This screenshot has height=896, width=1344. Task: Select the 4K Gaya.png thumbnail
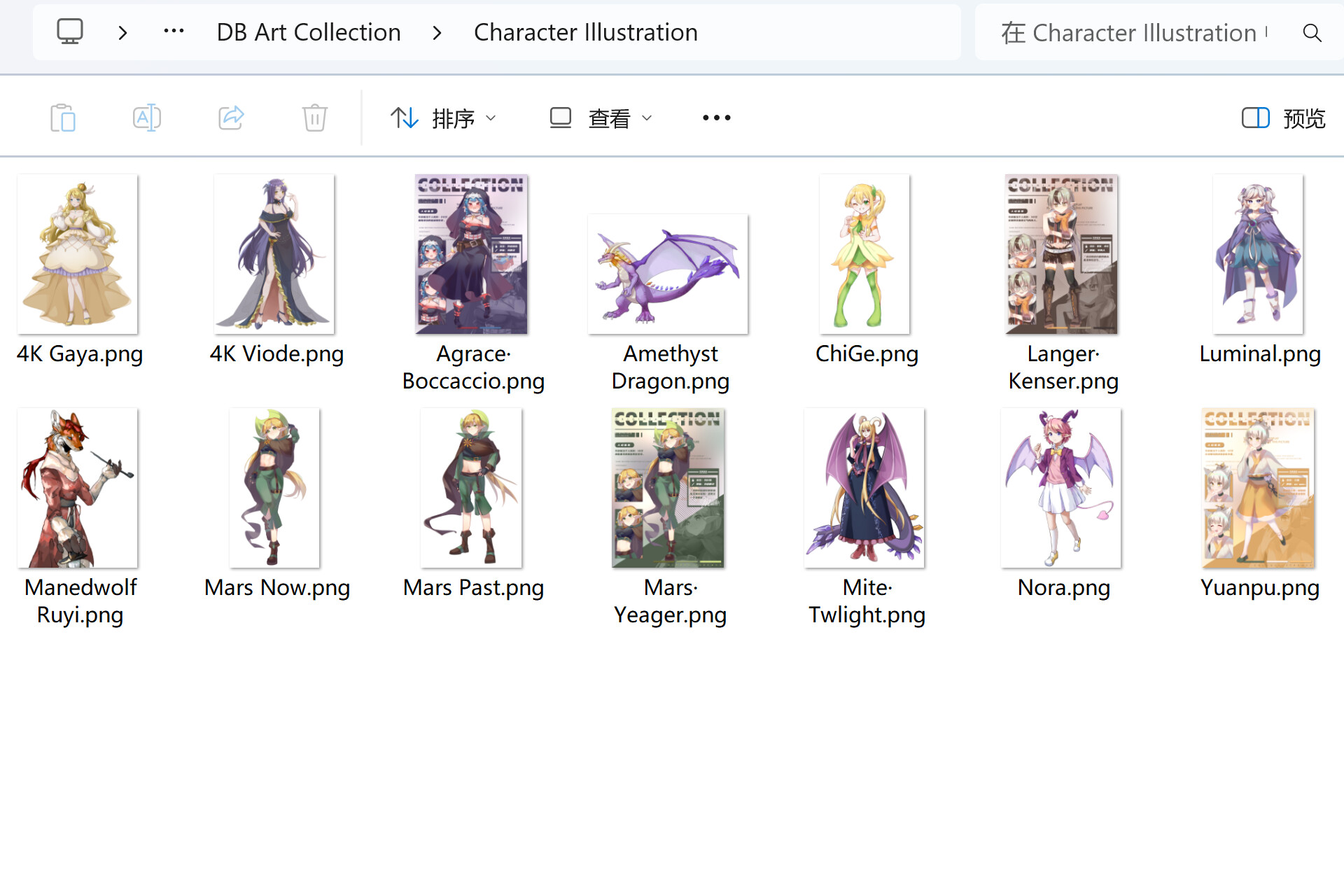click(77, 253)
